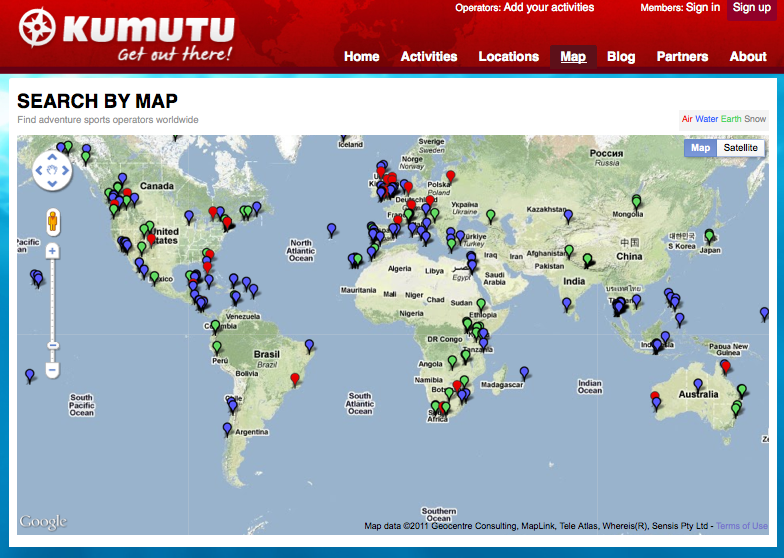Go to the Home page
The width and height of the screenshot is (784, 558).
click(x=362, y=56)
